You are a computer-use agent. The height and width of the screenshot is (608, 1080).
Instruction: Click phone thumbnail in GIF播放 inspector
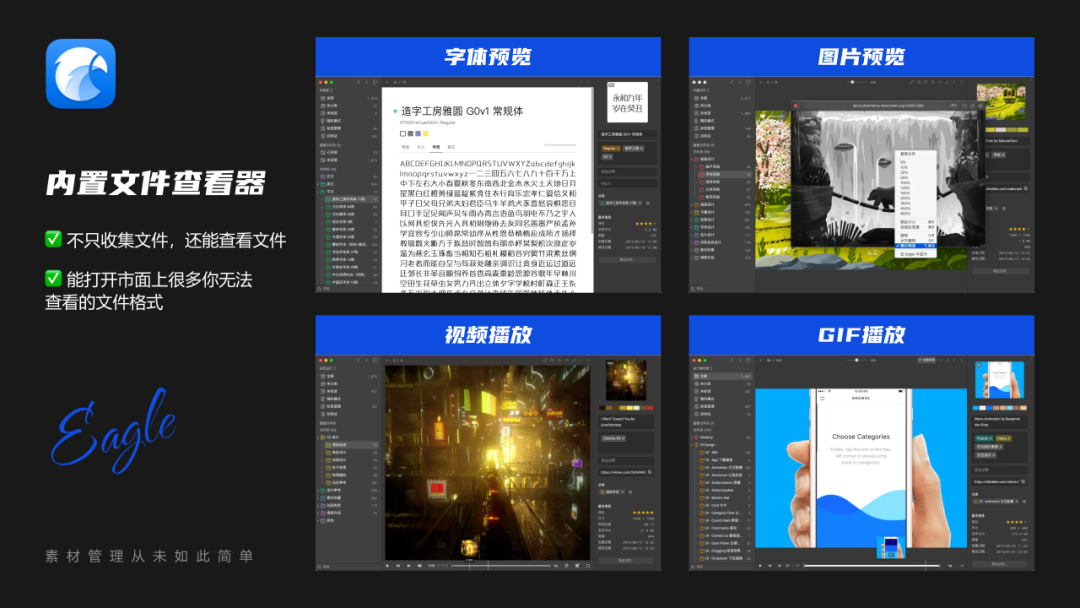tap(999, 381)
